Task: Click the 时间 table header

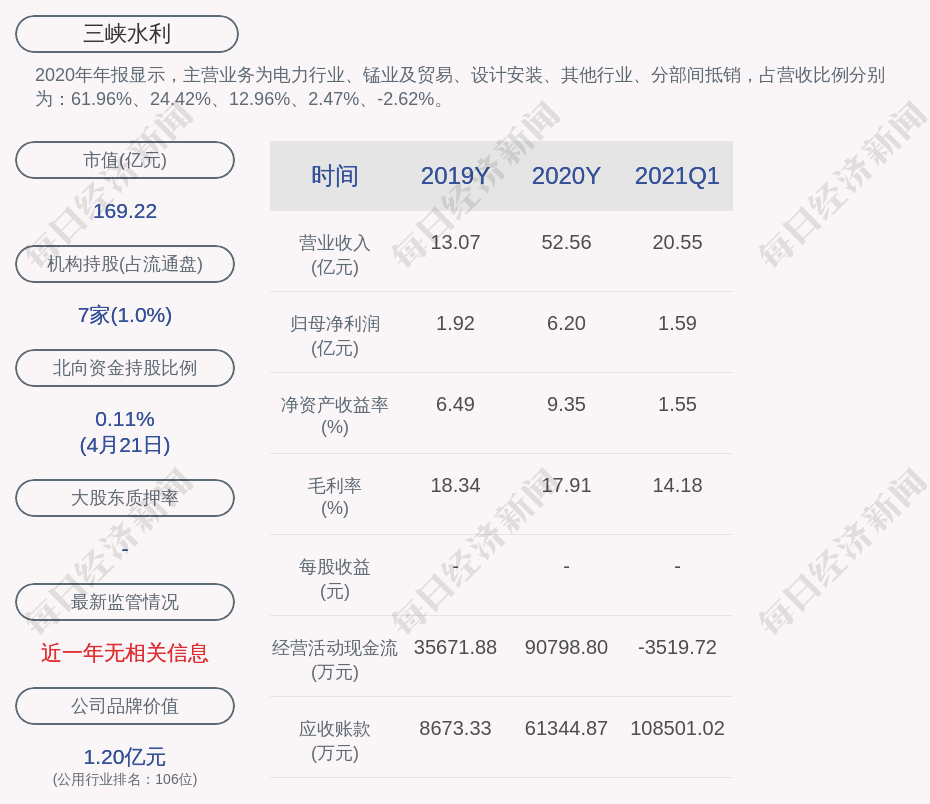Action: click(x=334, y=176)
